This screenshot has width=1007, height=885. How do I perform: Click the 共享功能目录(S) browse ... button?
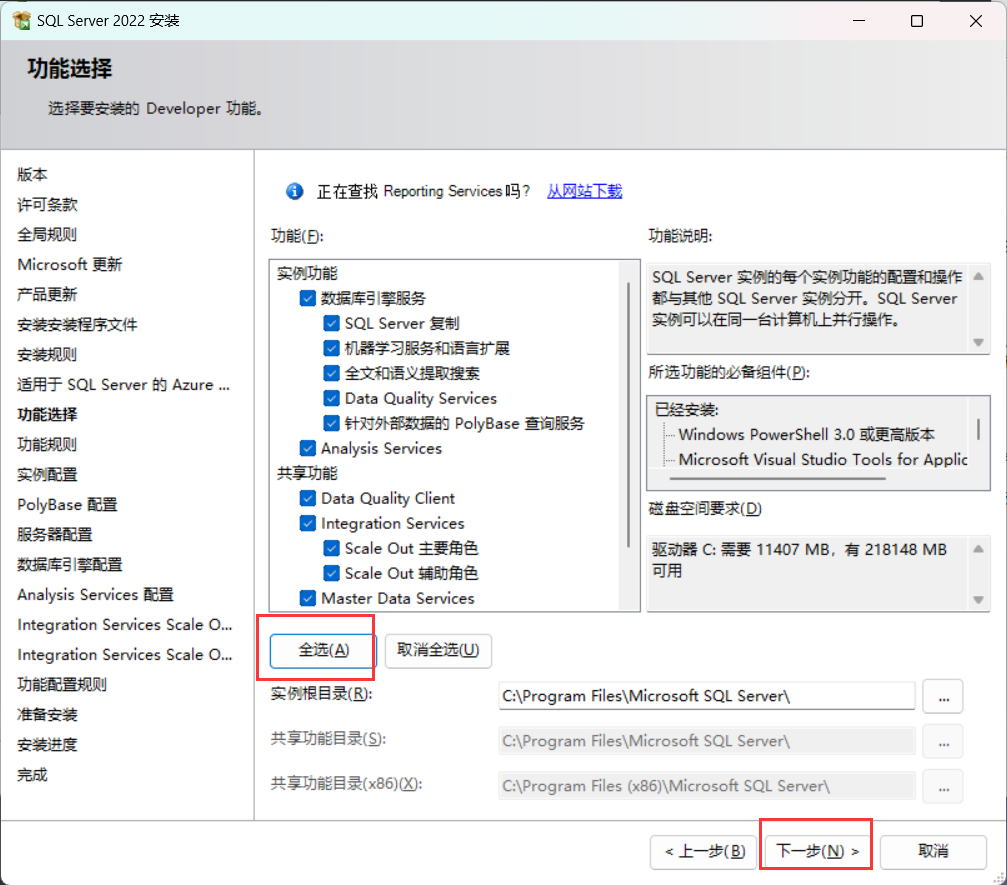[x=943, y=741]
